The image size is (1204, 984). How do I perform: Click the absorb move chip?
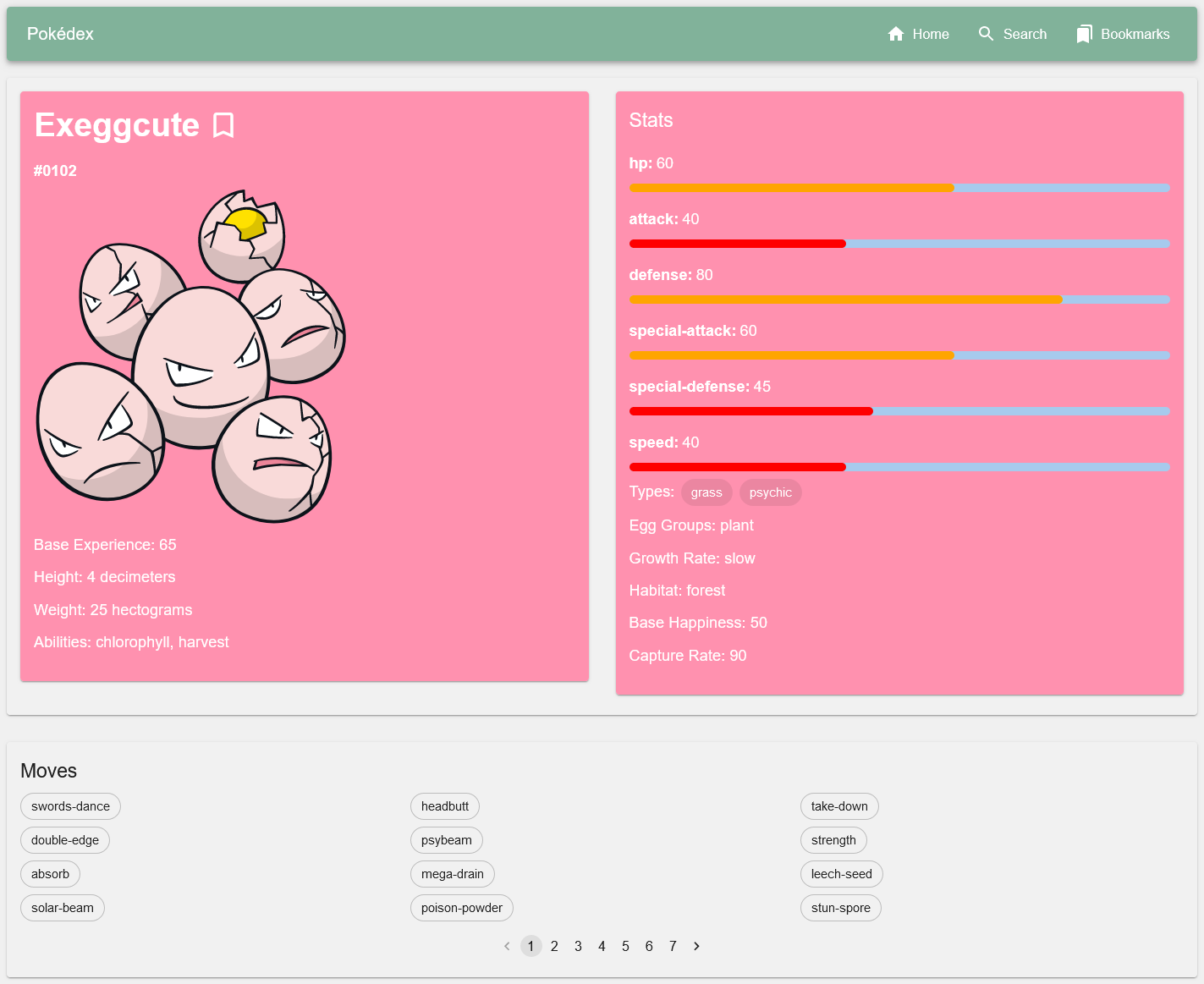(x=50, y=874)
